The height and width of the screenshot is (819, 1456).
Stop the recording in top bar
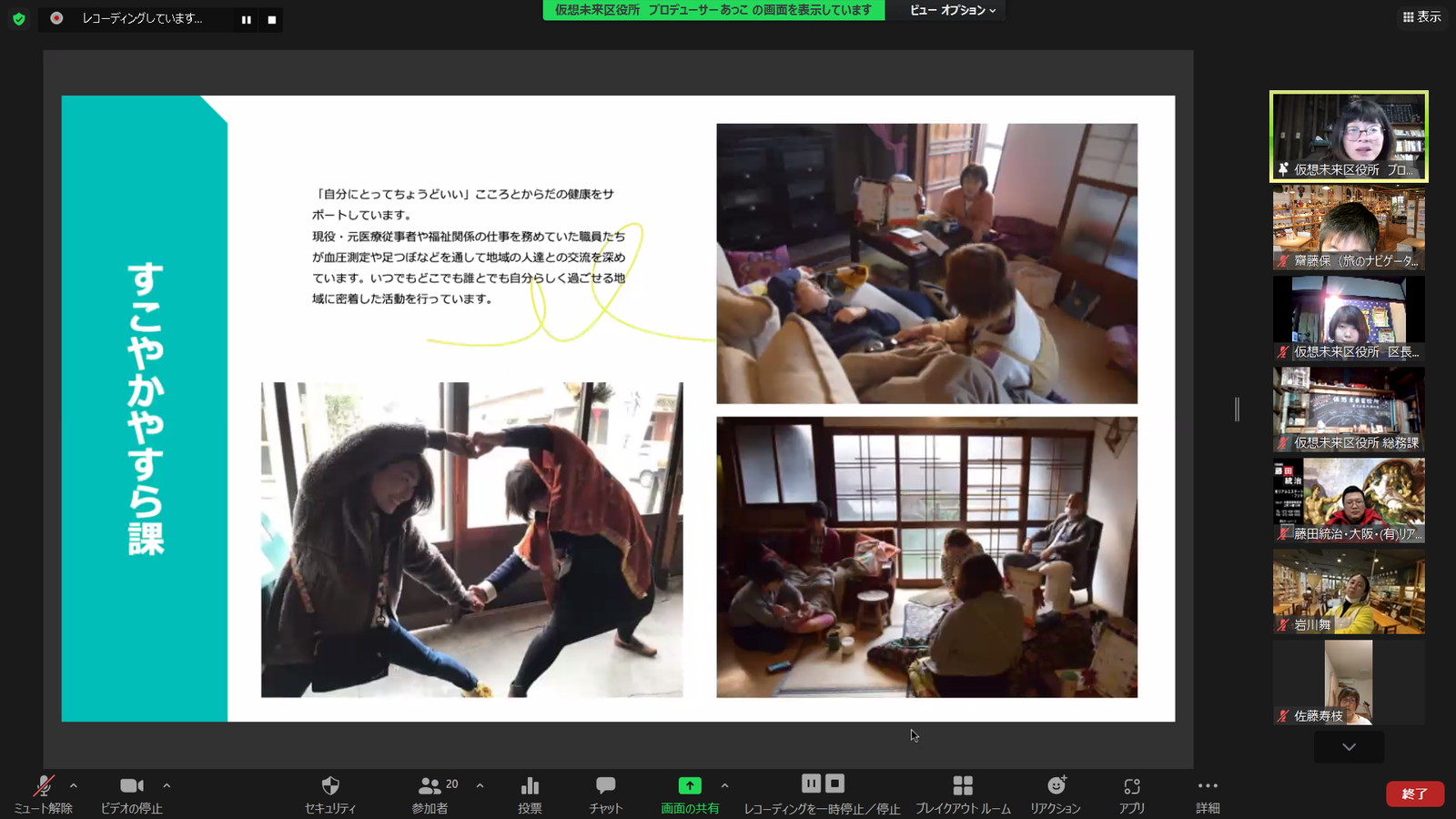point(271,19)
